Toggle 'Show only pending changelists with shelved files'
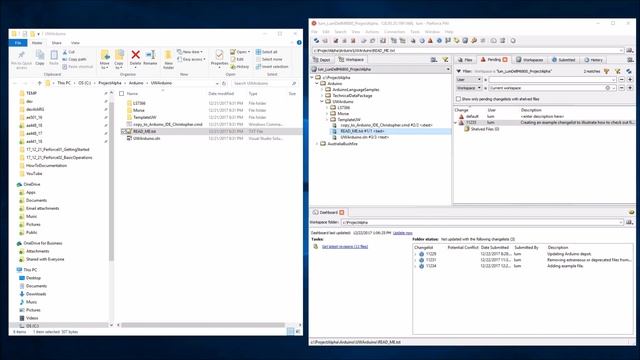This screenshot has height=360, width=640. (458, 99)
